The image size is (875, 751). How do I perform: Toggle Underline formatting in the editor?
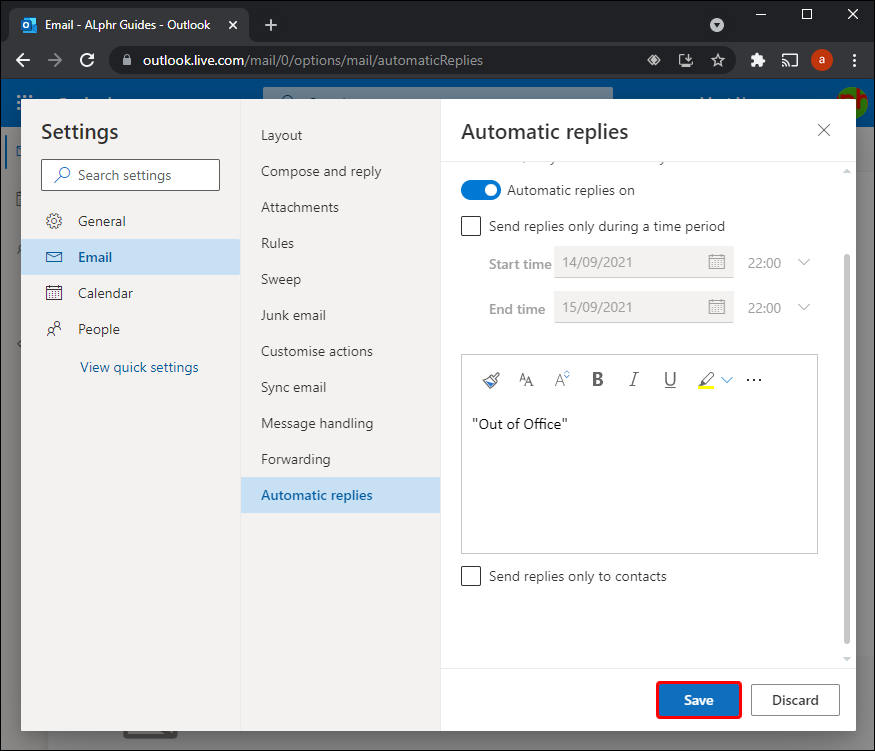[670, 380]
